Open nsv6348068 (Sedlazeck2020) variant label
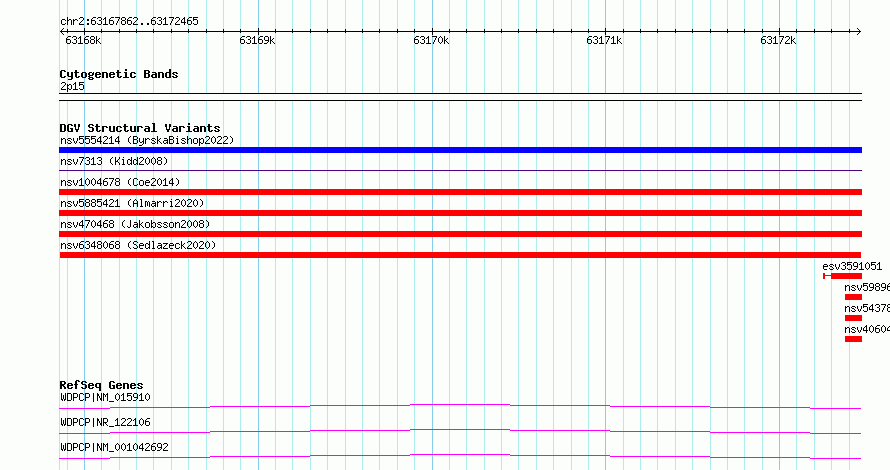Viewport: 890px width, 470px height. [x=138, y=245]
